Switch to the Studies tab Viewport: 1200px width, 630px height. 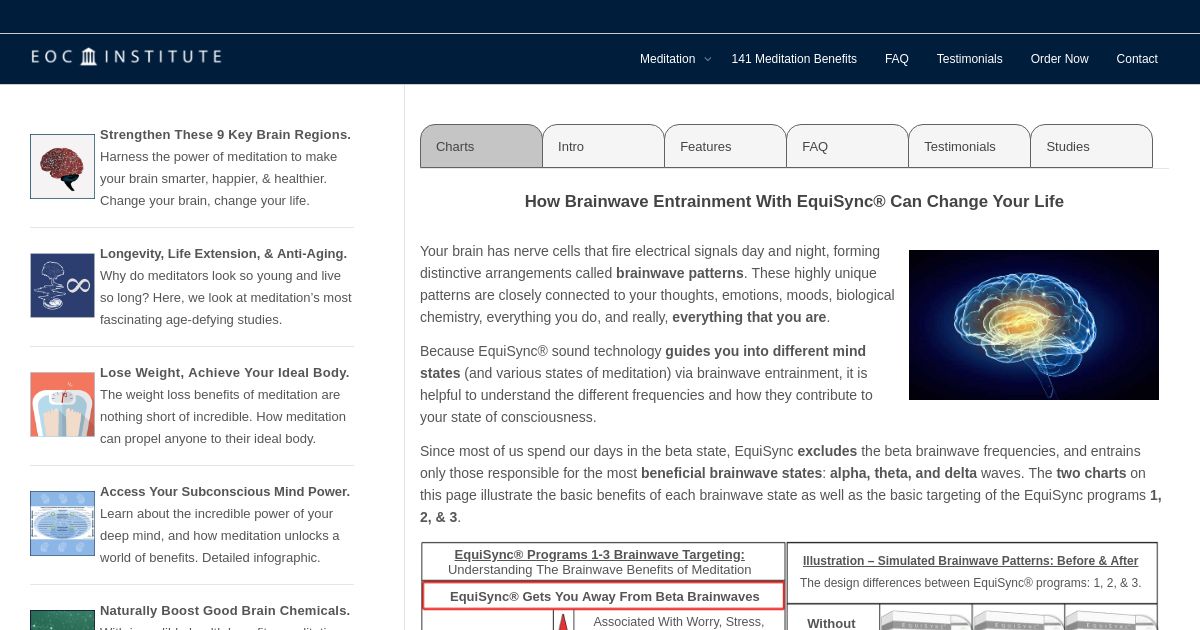coord(1091,146)
